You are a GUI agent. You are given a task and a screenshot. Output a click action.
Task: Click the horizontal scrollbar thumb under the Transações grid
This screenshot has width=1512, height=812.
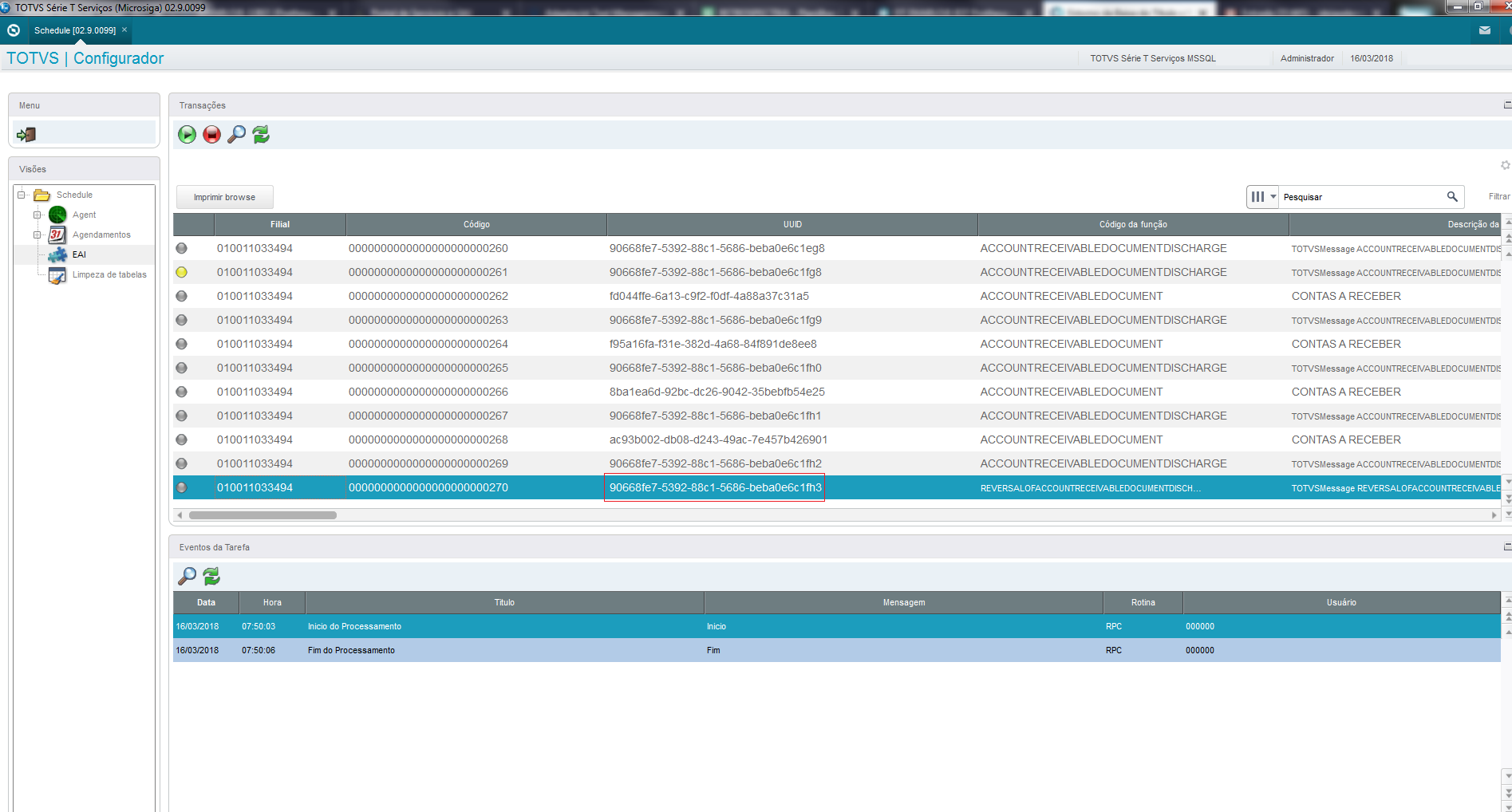pos(263,515)
